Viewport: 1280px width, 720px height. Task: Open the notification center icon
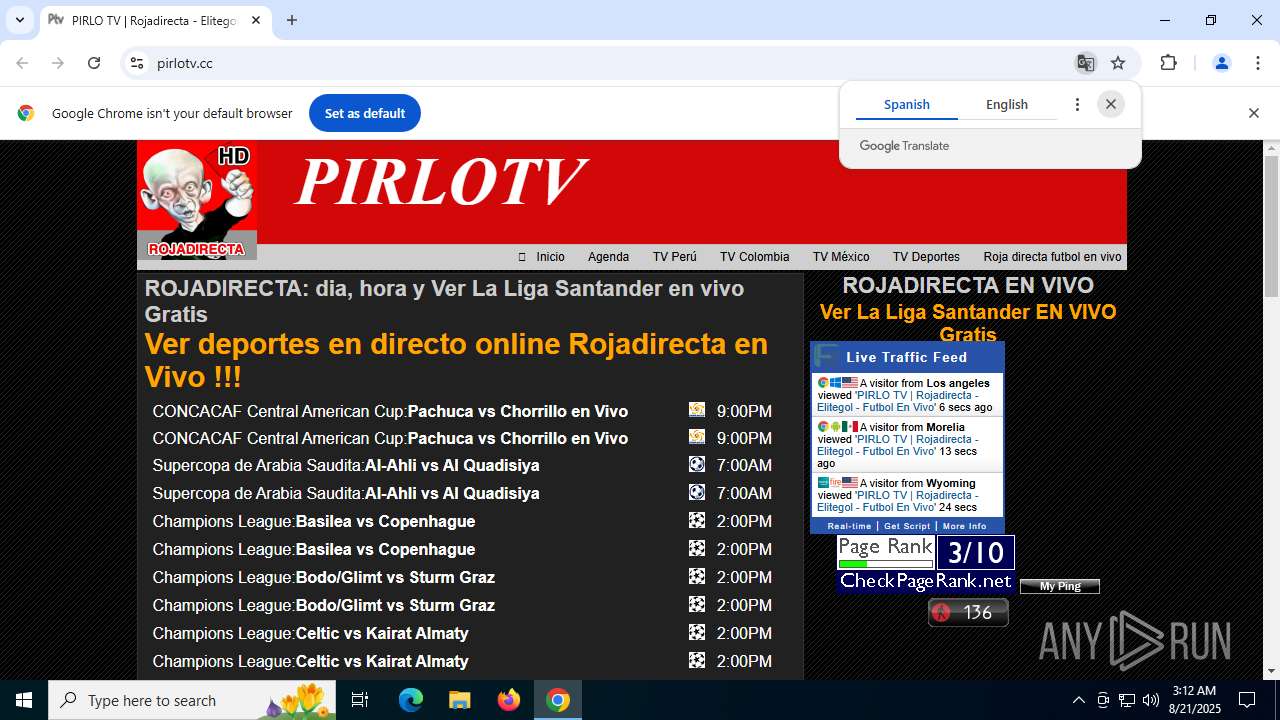1247,700
